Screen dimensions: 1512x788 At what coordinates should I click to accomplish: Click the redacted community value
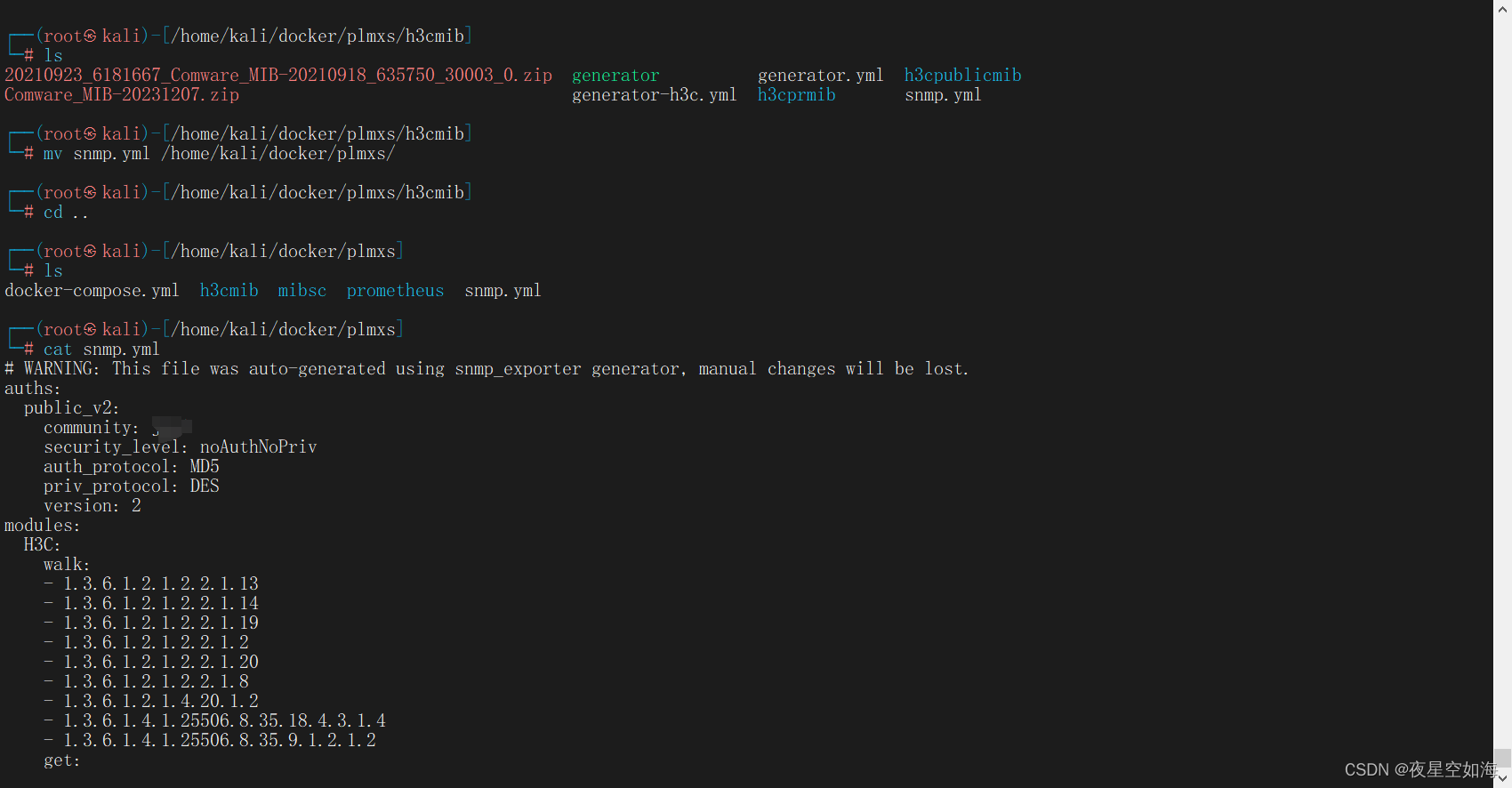(172, 428)
